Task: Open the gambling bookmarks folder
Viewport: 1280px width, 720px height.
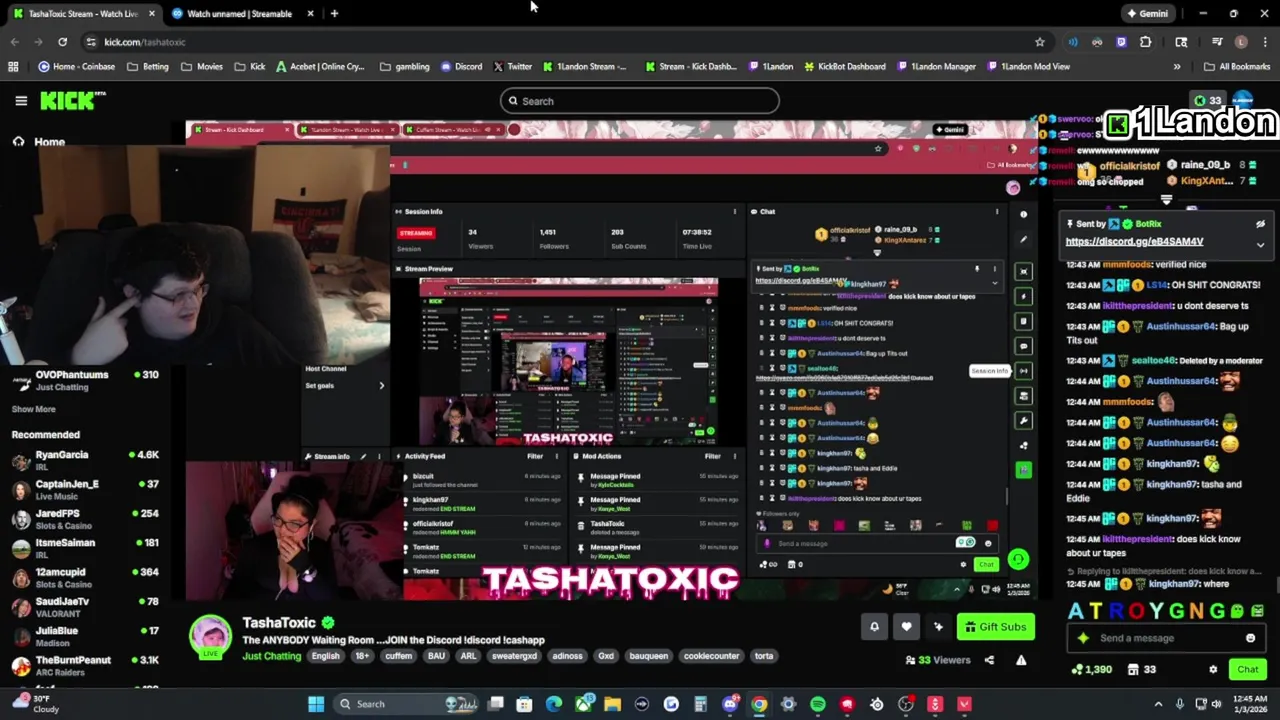Action: (404, 67)
